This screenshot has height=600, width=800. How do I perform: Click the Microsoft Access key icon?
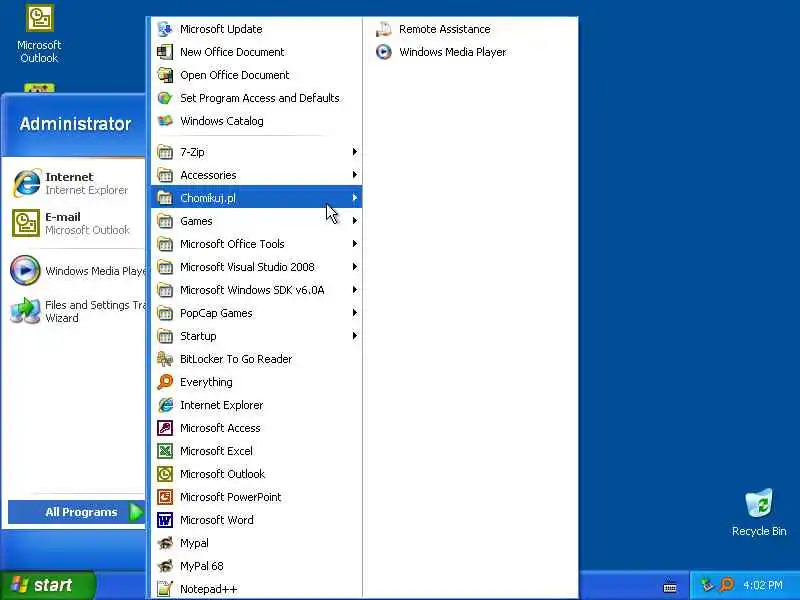[x=165, y=428]
